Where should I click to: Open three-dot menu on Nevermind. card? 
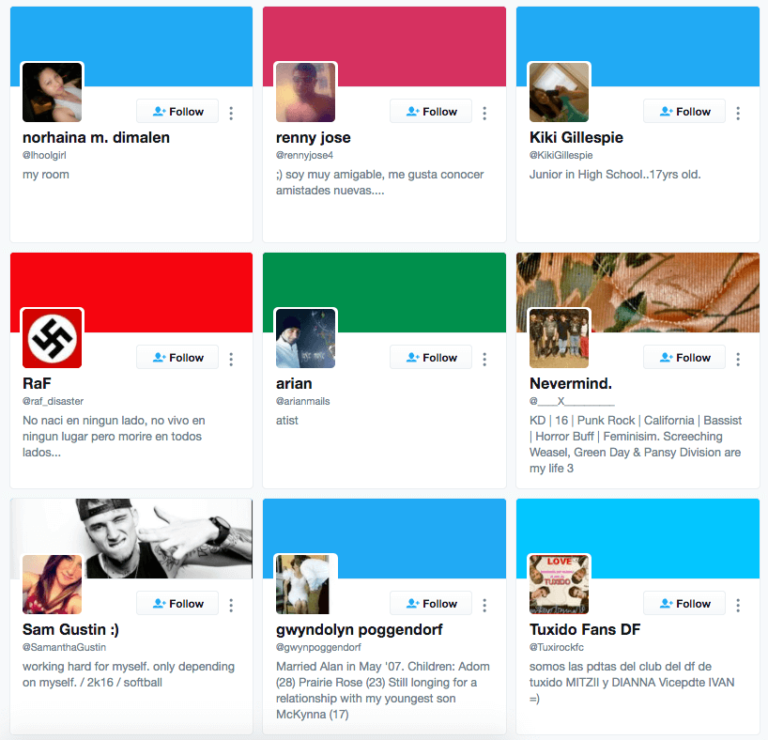[x=738, y=359]
